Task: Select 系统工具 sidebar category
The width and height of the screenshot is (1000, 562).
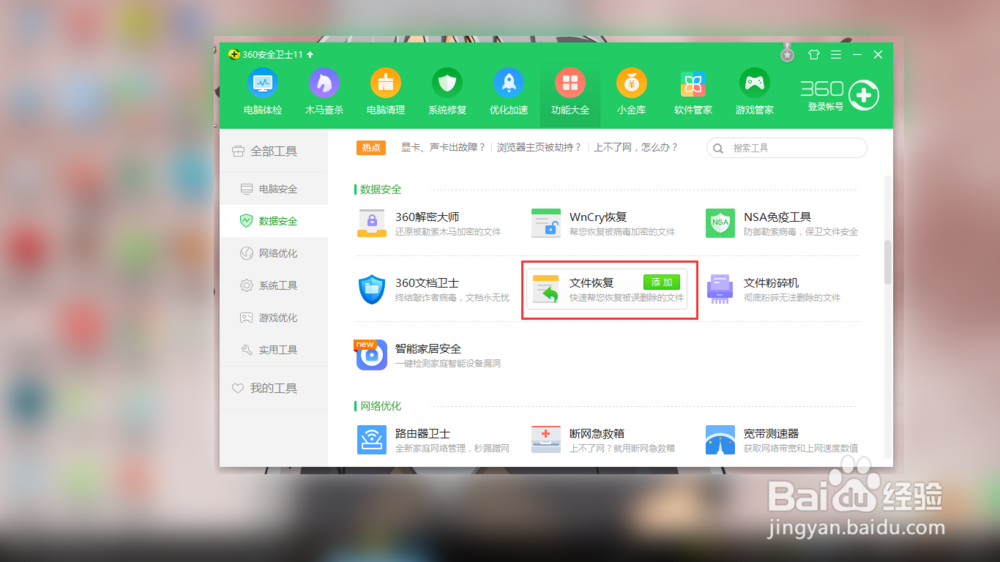Action: click(274, 285)
